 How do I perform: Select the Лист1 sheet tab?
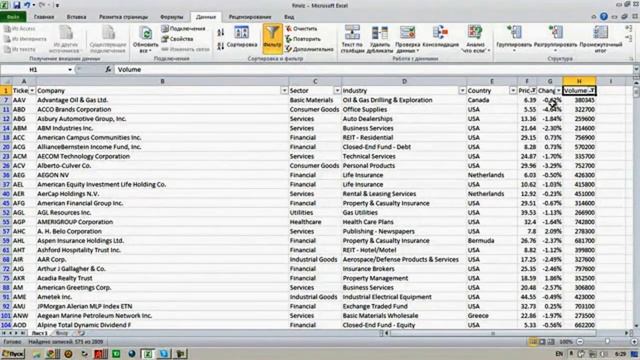[39, 333]
